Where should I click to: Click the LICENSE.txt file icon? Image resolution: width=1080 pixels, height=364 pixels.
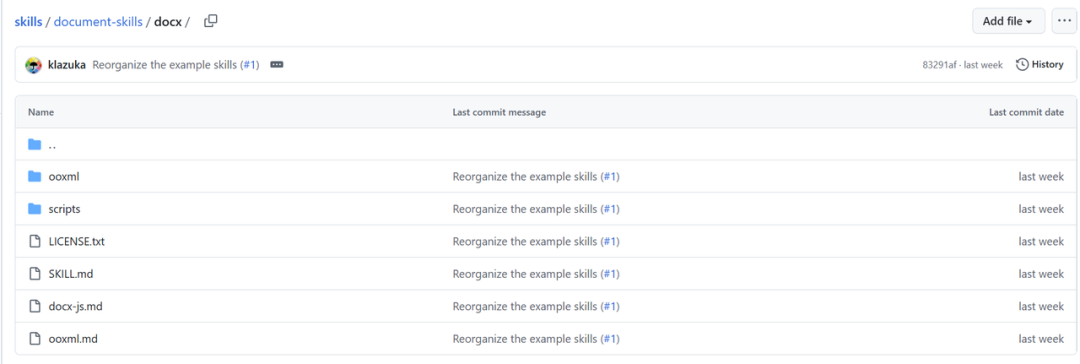34,241
